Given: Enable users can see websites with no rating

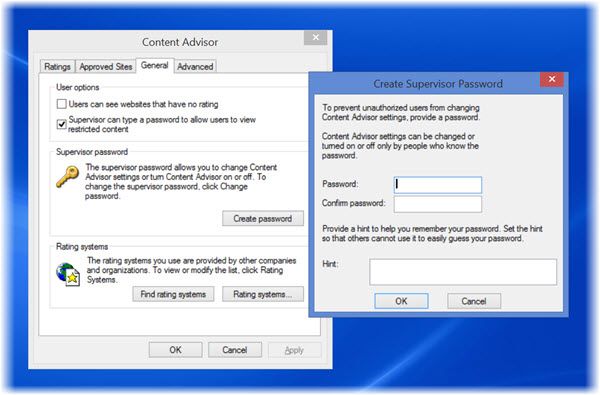Looking at the screenshot, I should (x=61, y=104).
